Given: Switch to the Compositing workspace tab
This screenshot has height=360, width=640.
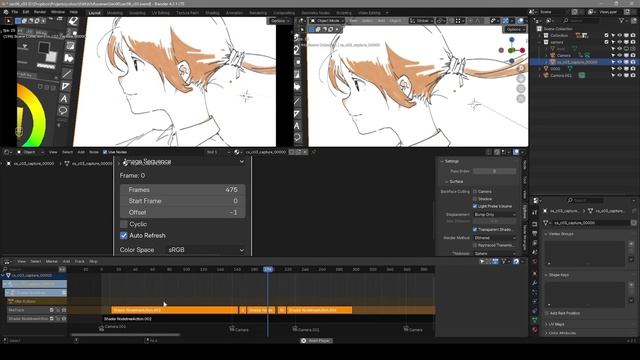Looking at the screenshot, I should click(284, 13).
